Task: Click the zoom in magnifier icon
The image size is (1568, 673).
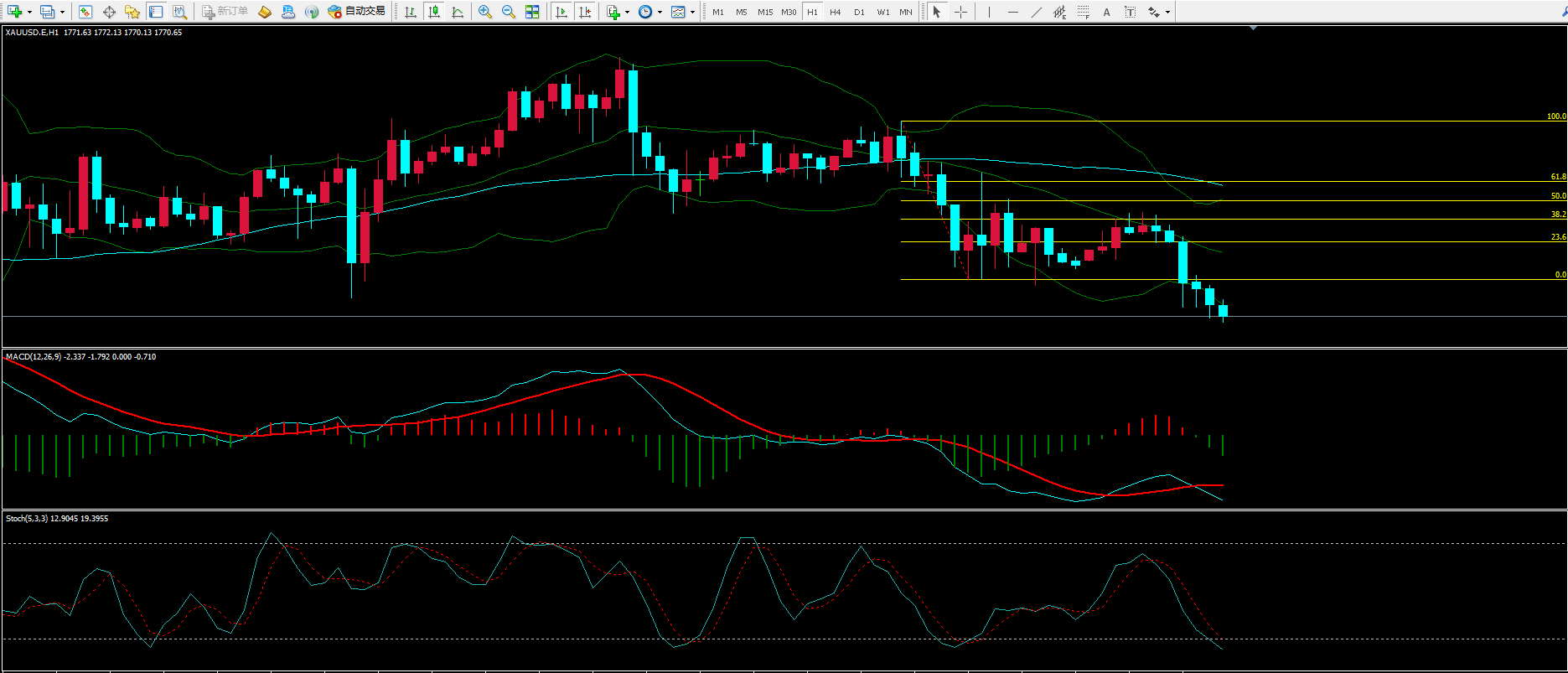Action: pyautogui.click(x=484, y=12)
